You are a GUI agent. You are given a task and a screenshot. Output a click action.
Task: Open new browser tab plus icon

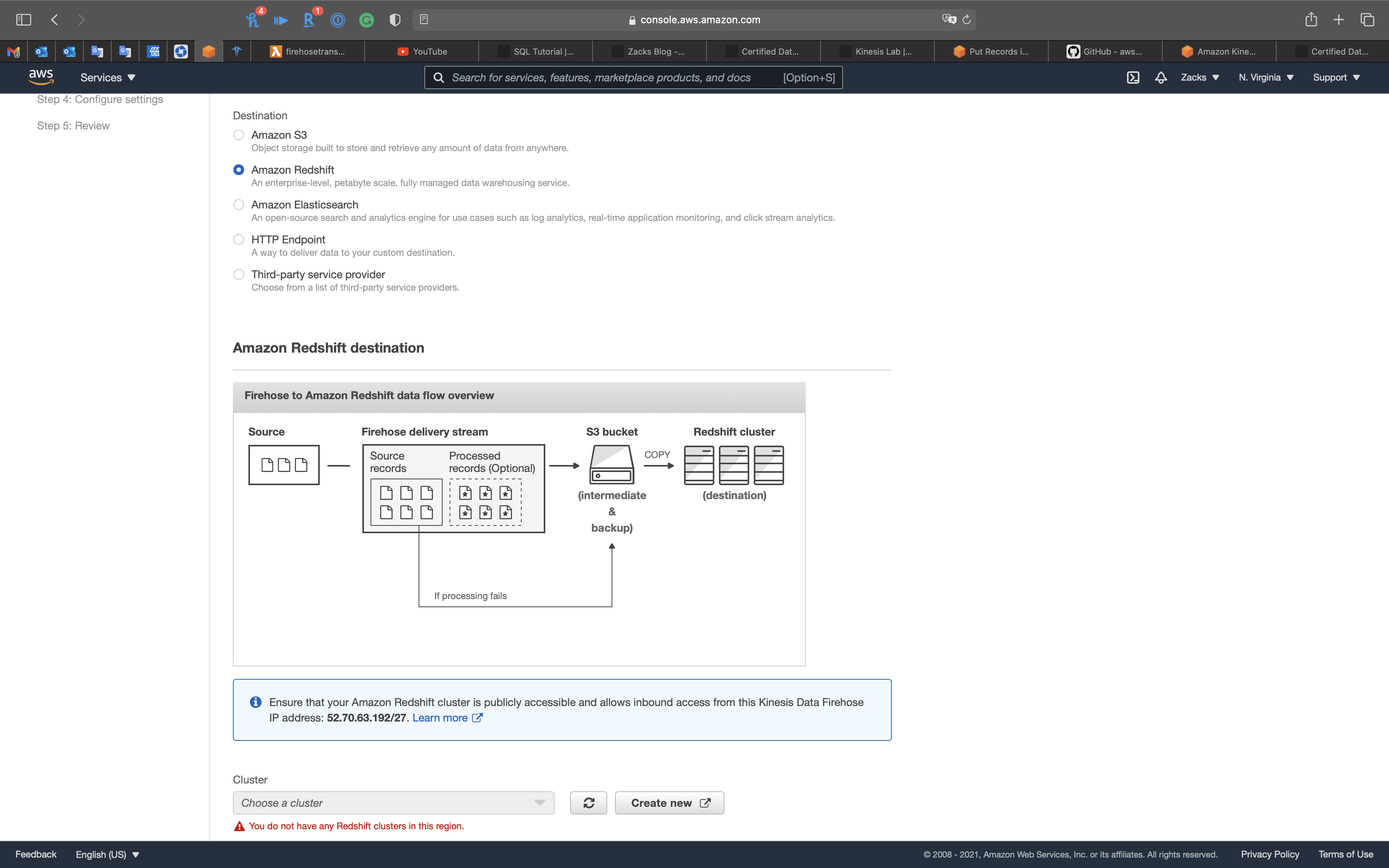(1339, 19)
